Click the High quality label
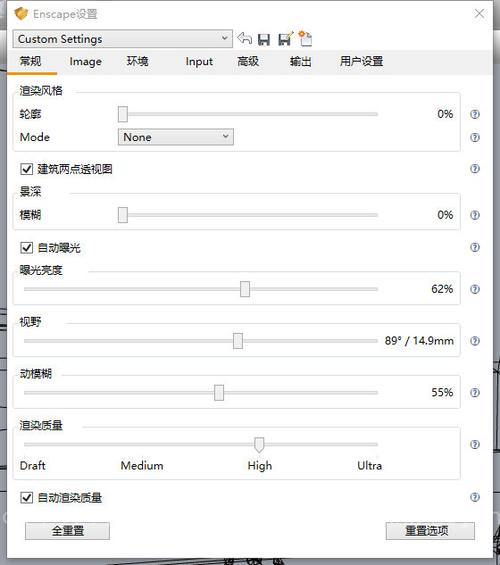 pyautogui.click(x=260, y=466)
